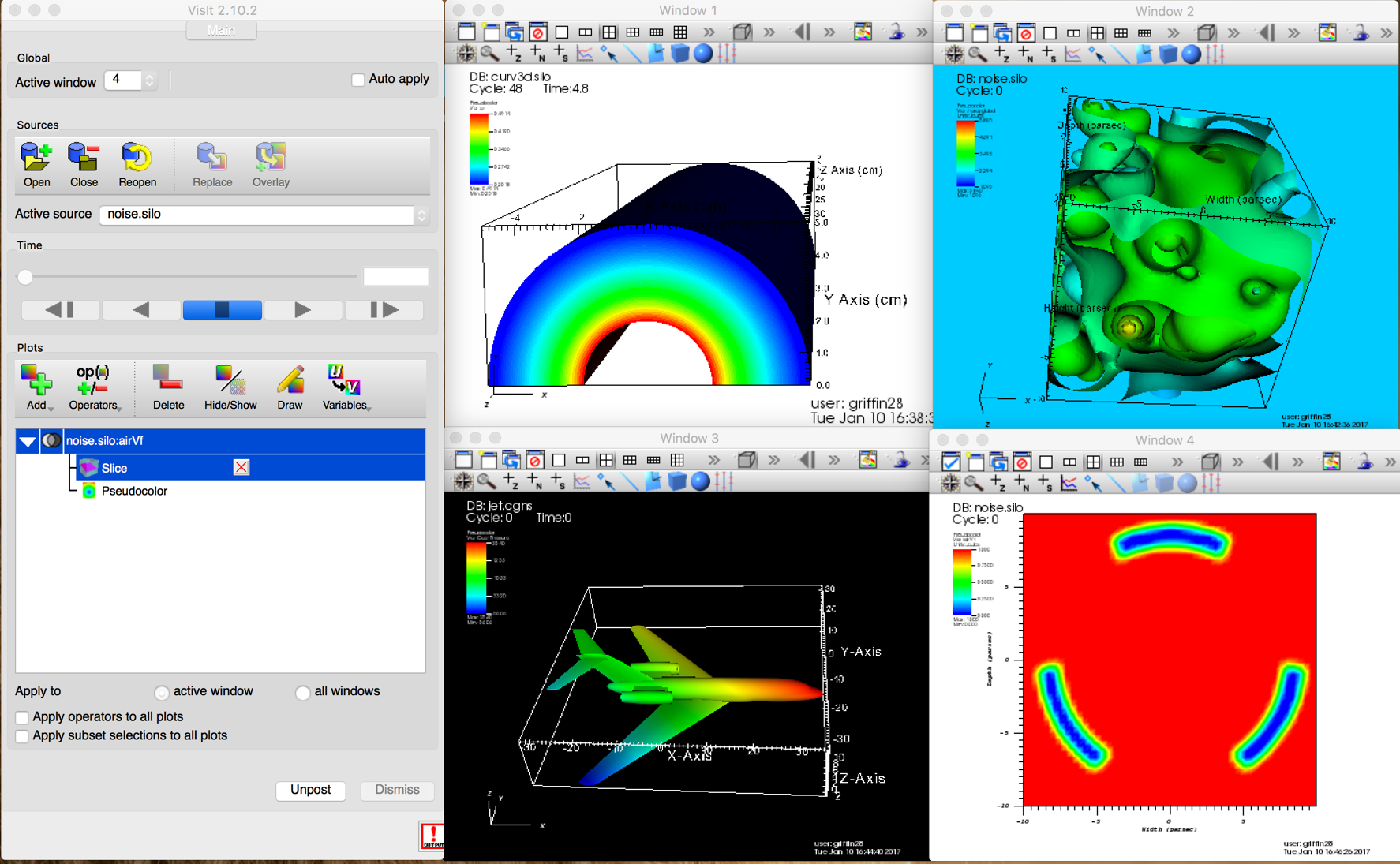This screenshot has height=864, width=1400.
Task: Expand overflow chevron after Window 4 lock view icon
Action: coord(1390,462)
